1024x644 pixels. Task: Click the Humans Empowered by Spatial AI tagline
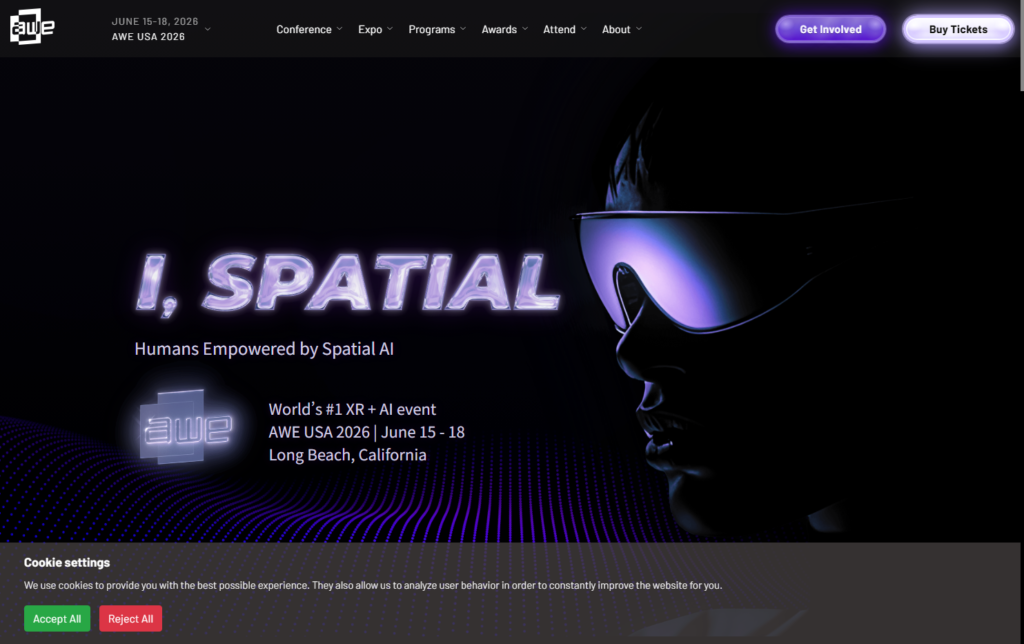point(271,349)
